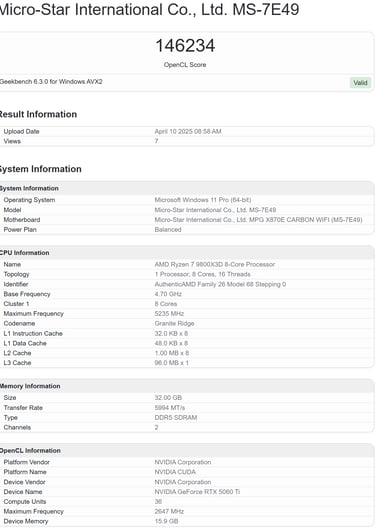Image resolution: width=375 pixels, height=531 pixels.
Task: Click the green Valid badge
Action: point(360,83)
